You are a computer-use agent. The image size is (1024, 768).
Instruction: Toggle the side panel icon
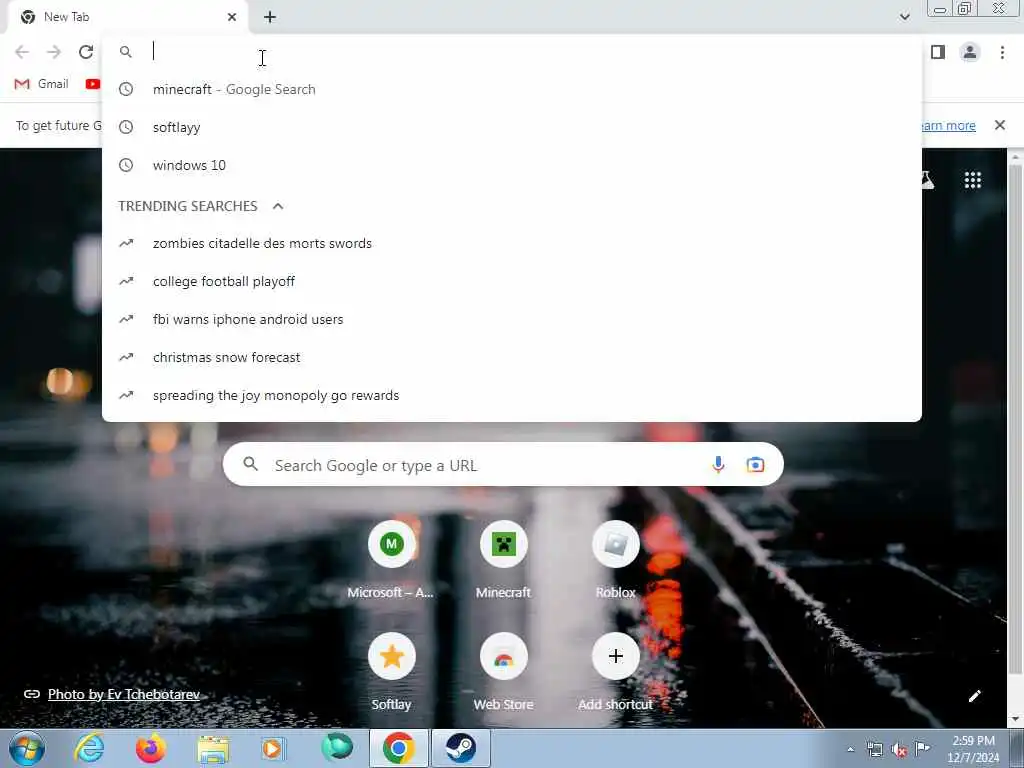938,52
